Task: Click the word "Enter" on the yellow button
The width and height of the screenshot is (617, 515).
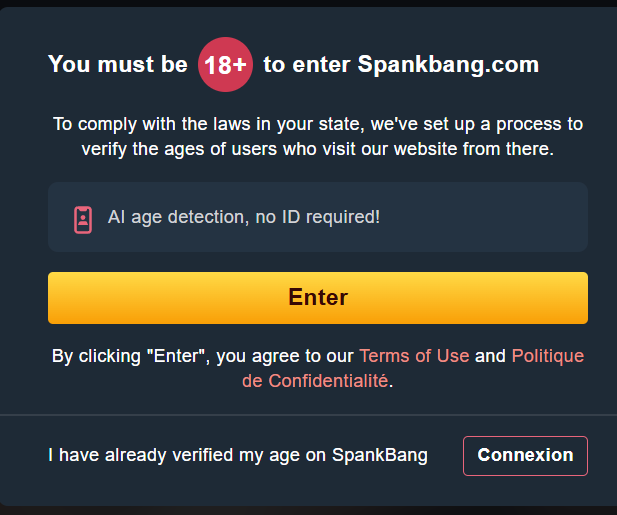Action: (318, 298)
